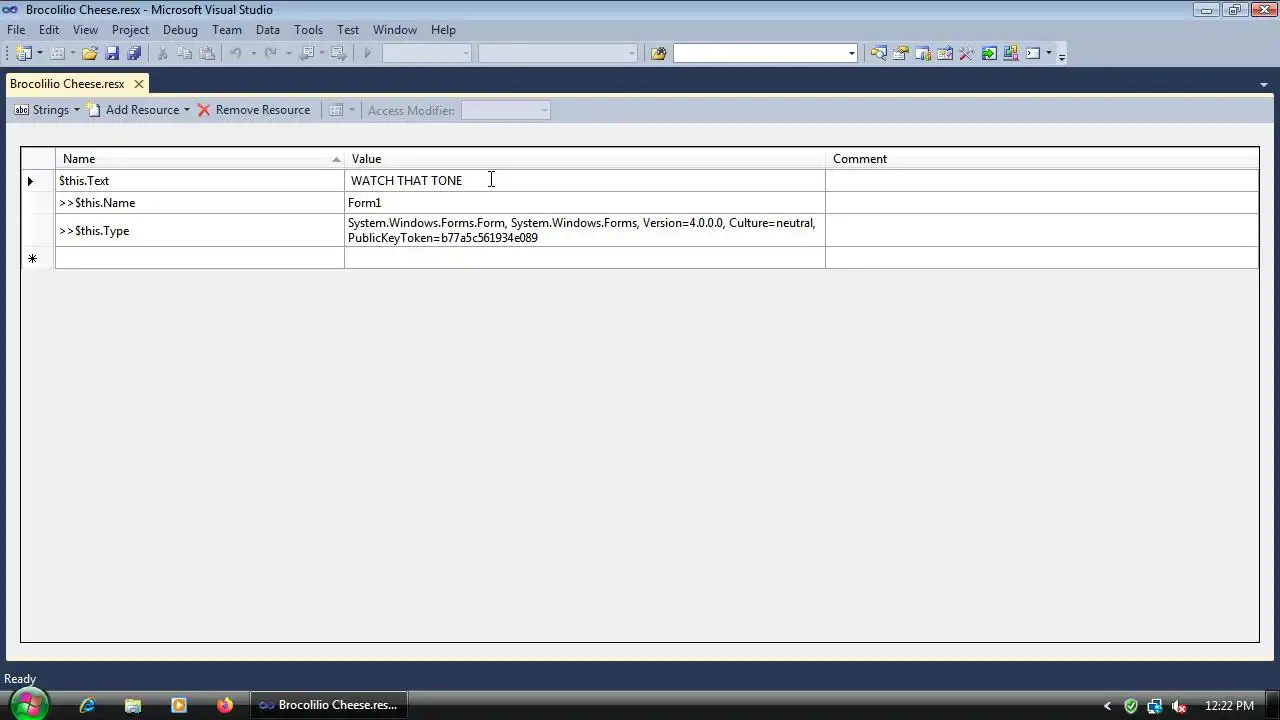Open the Command Window icon's dropdown arrow
The image size is (1280, 720).
coord(1049,53)
